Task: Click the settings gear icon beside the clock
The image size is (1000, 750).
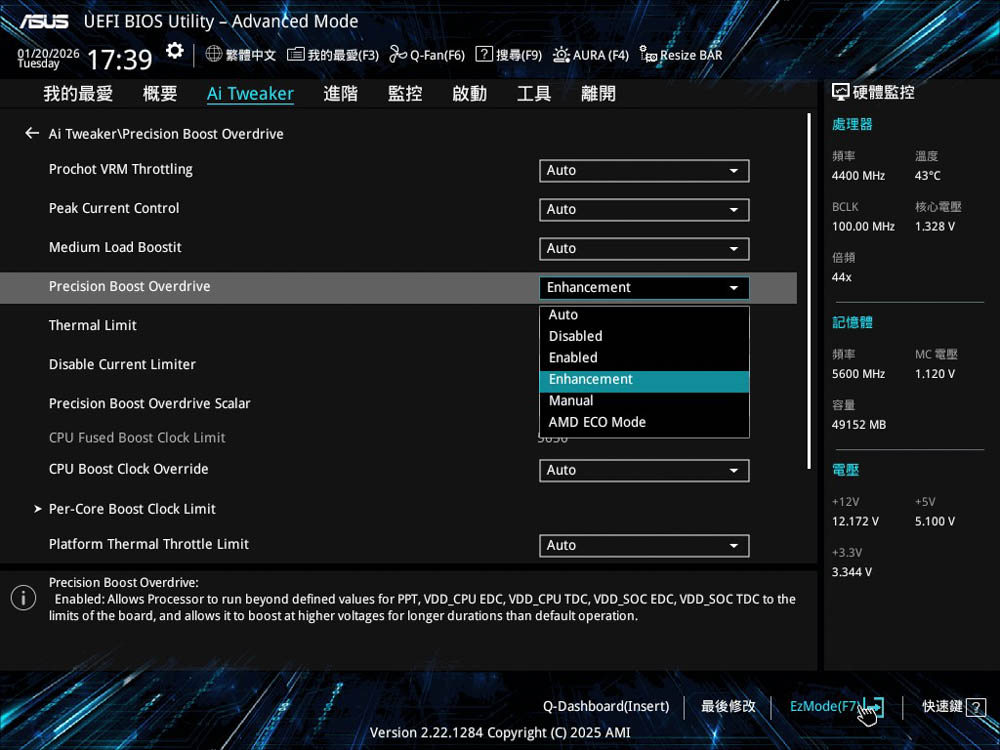Action: tap(175, 51)
